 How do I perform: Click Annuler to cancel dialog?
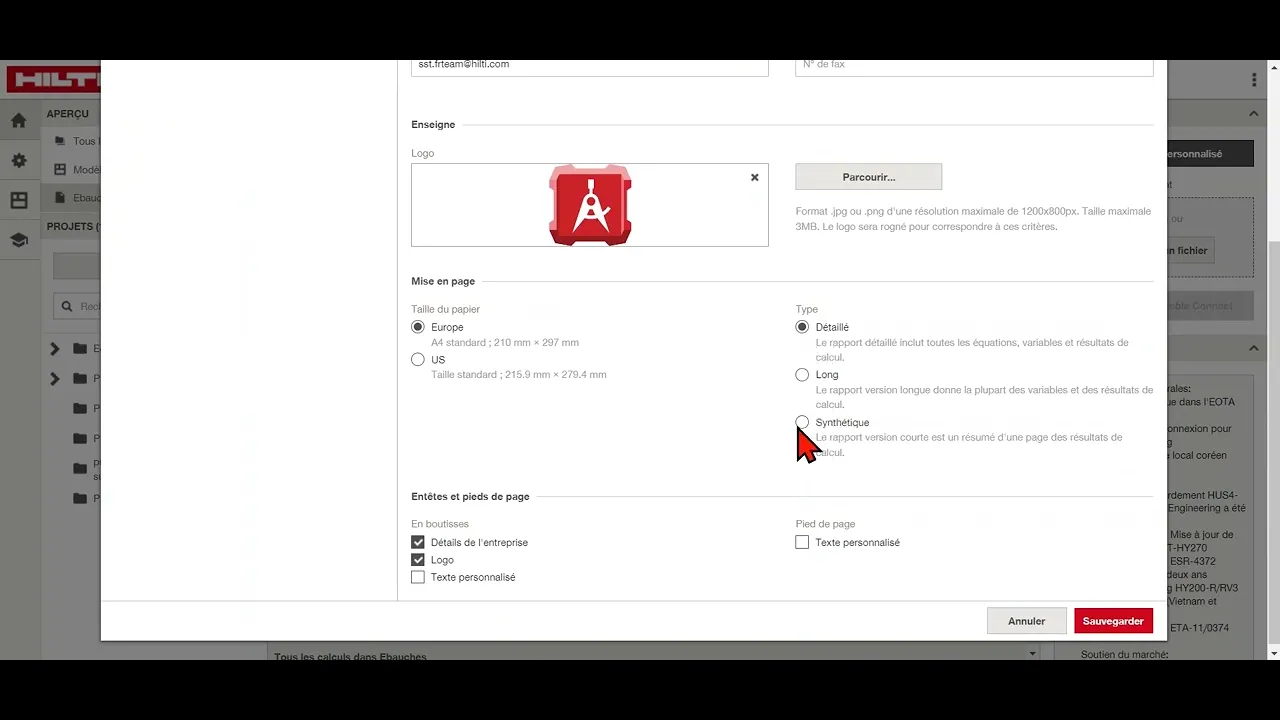click(x=1026, y=621)
